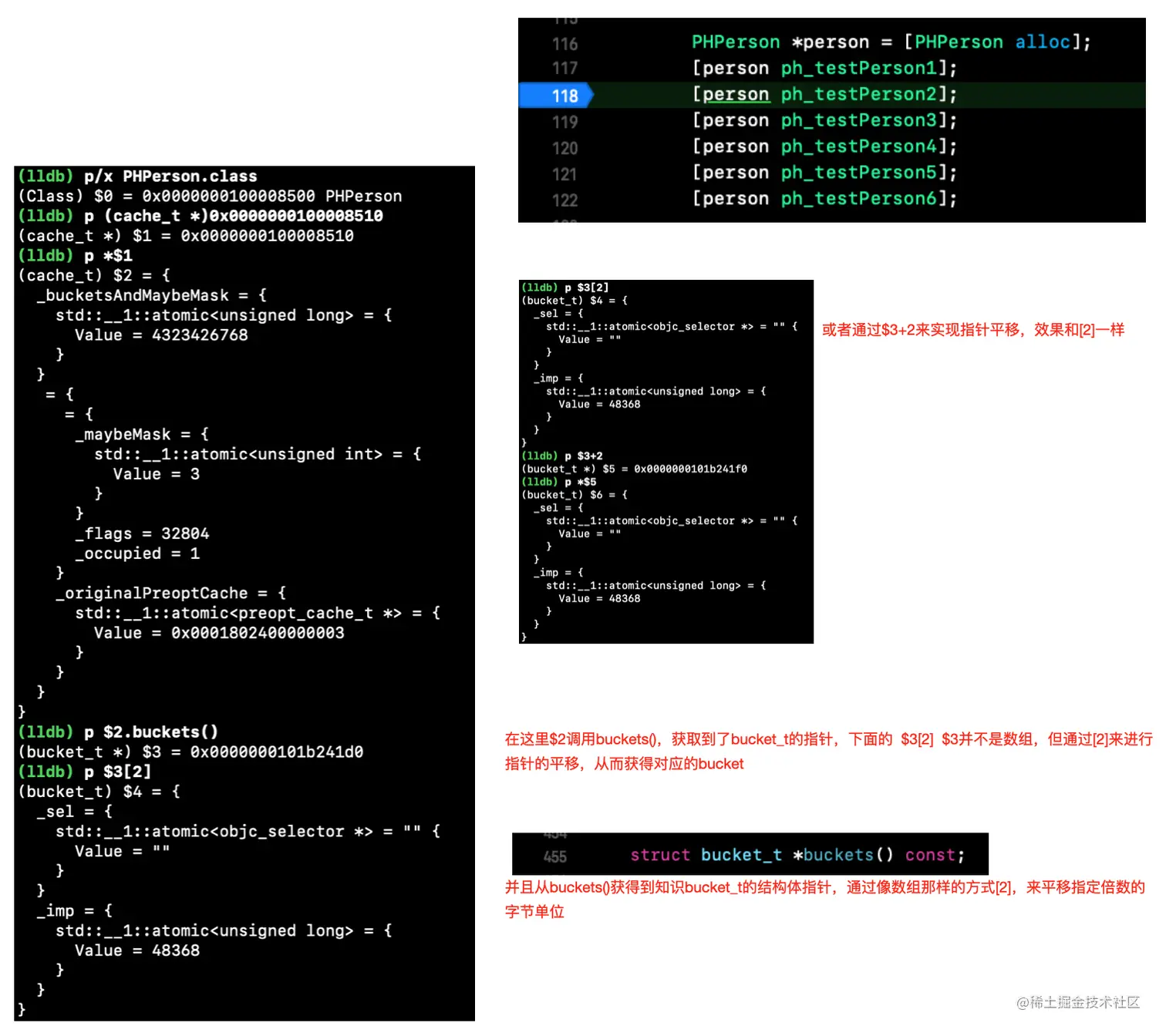This screenshot has width=1166, height=1036.
Task: Click the ph_testPerson4 method call
Action: (x=859, y=147)
